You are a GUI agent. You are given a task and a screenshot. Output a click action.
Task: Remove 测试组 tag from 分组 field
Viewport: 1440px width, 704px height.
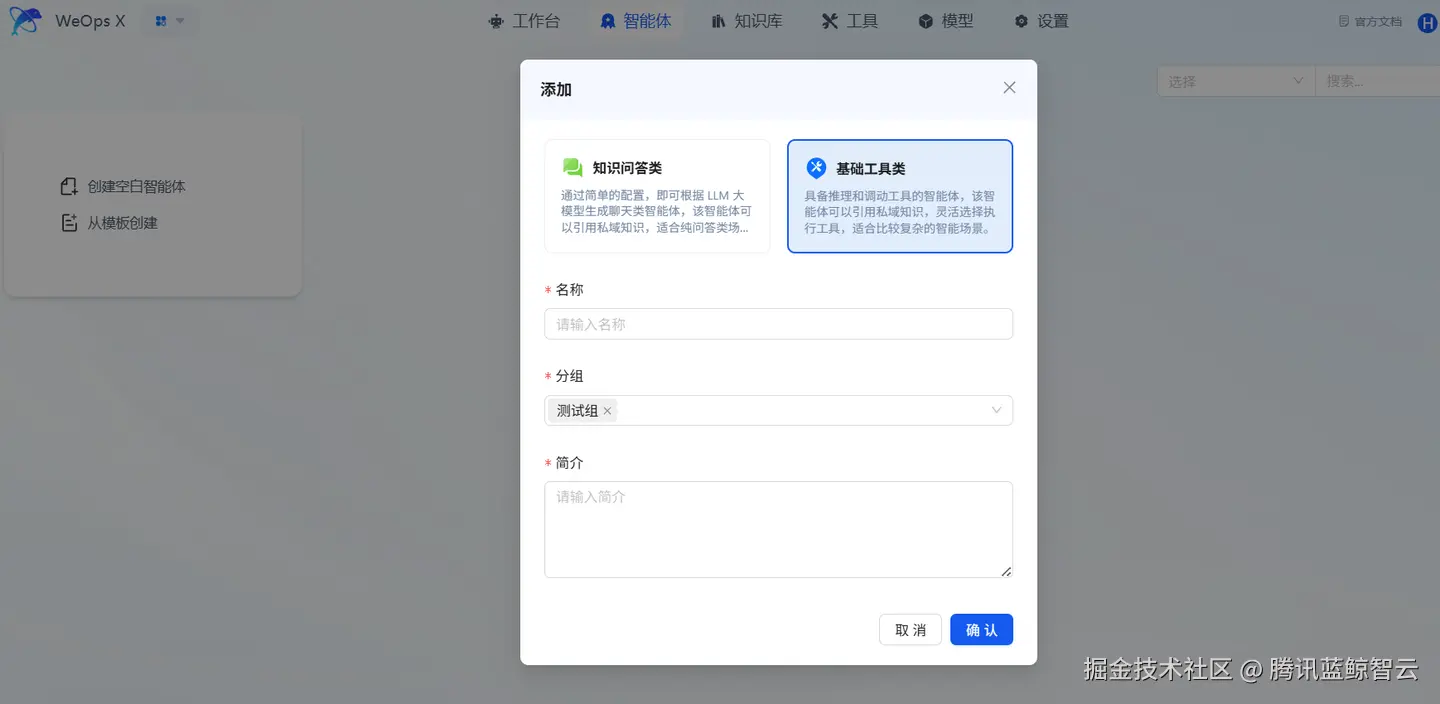[x=607, y=410]
